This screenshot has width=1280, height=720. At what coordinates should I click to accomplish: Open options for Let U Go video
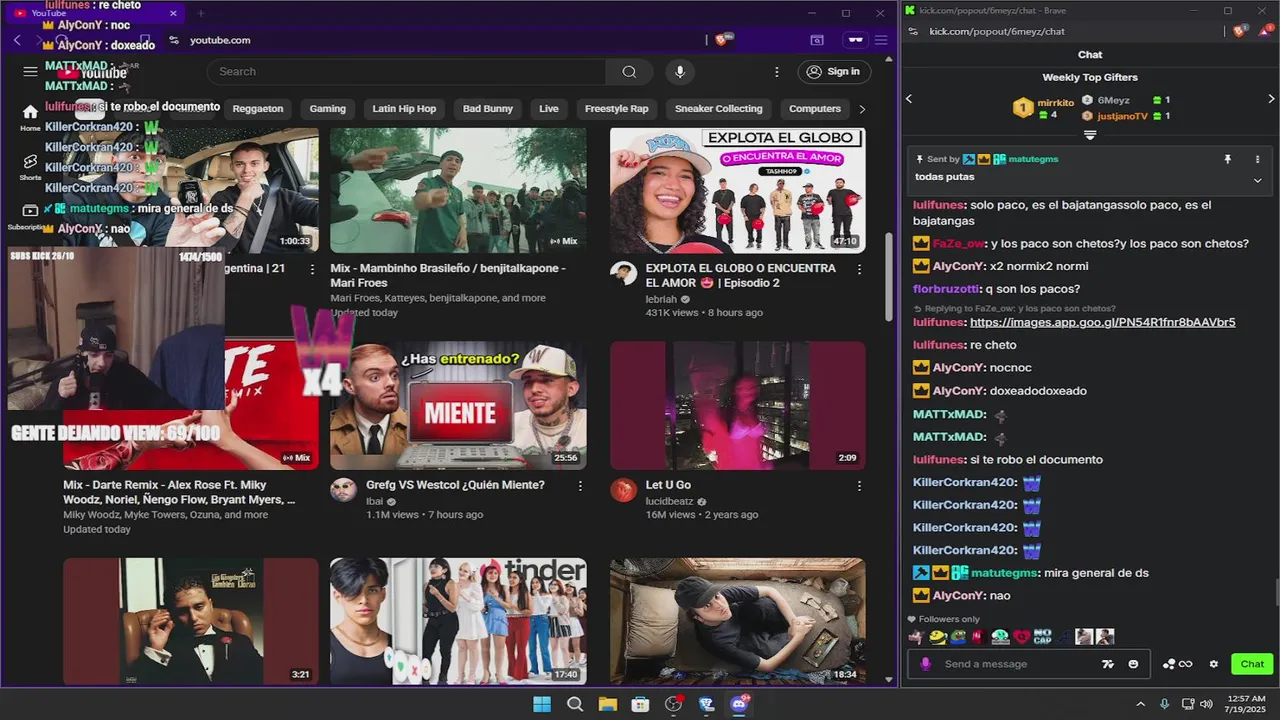[x=859, y=486]
